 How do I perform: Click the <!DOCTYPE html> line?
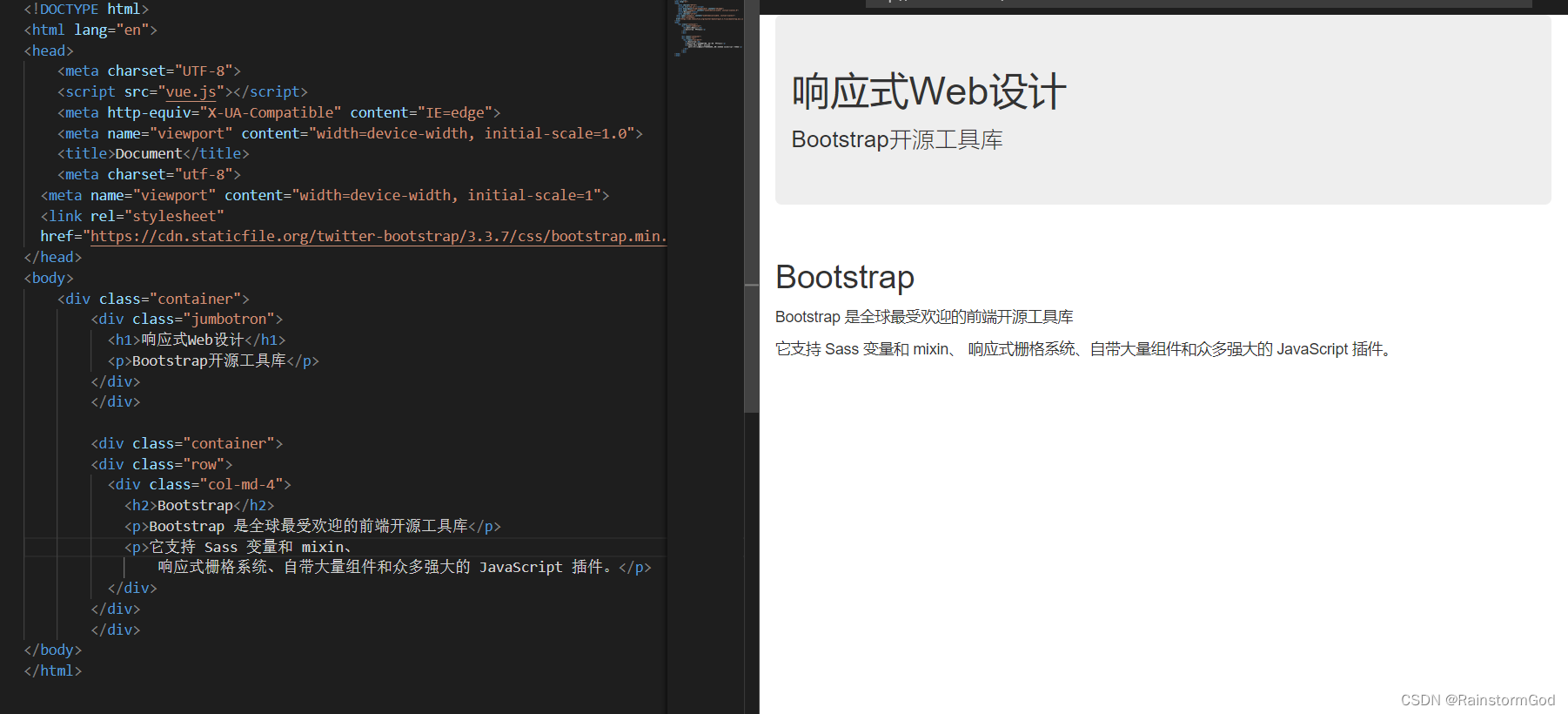coord(86,9)
